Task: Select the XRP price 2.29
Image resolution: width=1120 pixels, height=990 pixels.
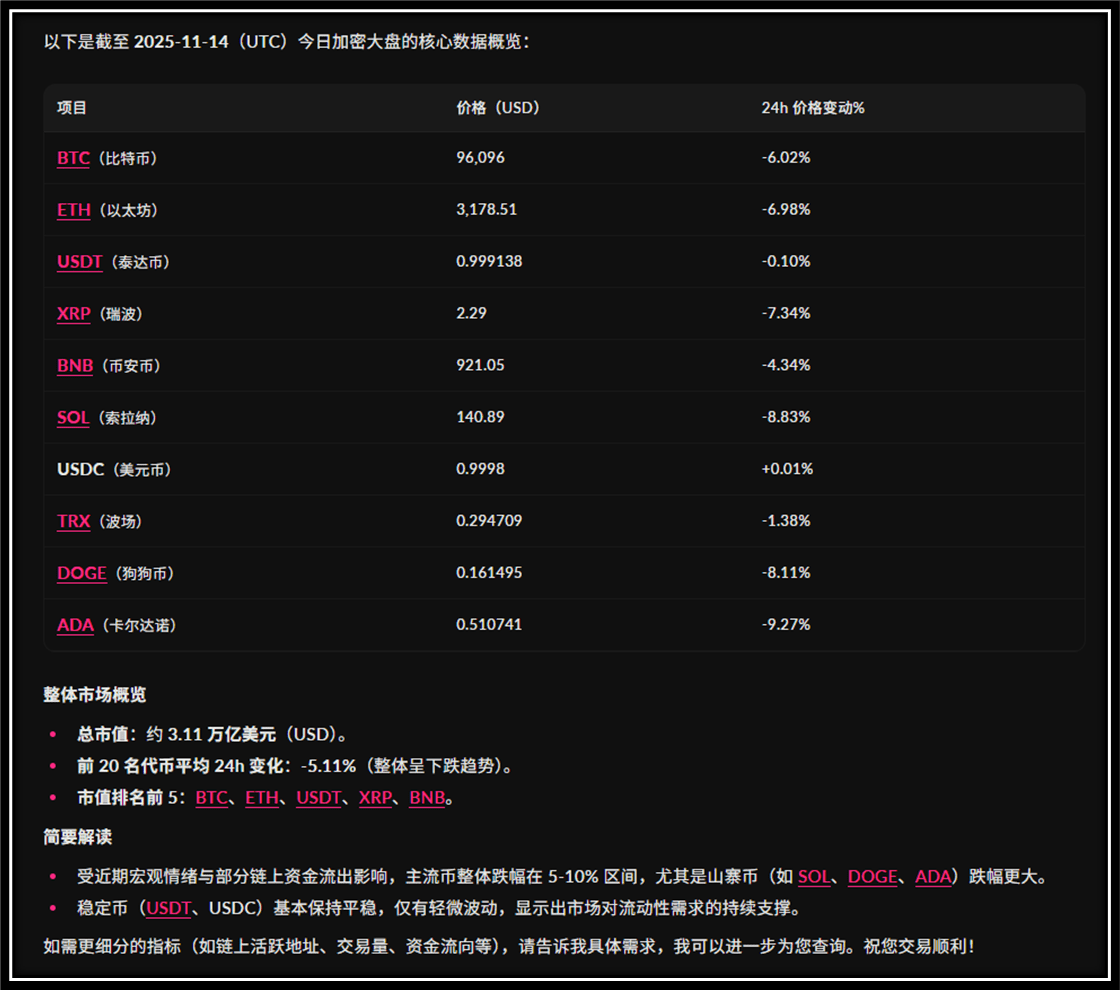Action: point(471,313)
